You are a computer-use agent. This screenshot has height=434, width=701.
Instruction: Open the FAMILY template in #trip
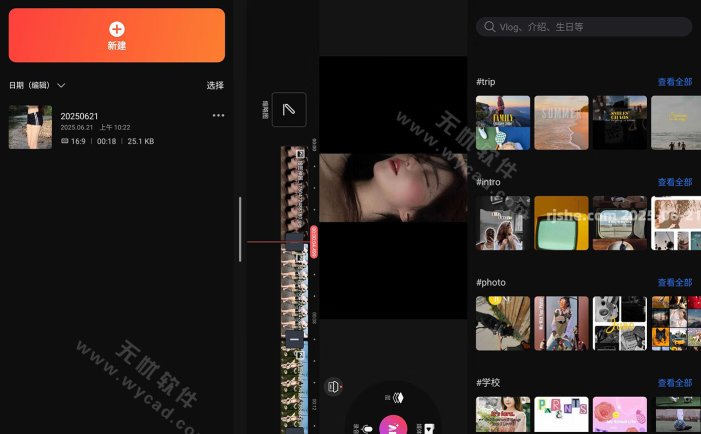coord(503,123)
